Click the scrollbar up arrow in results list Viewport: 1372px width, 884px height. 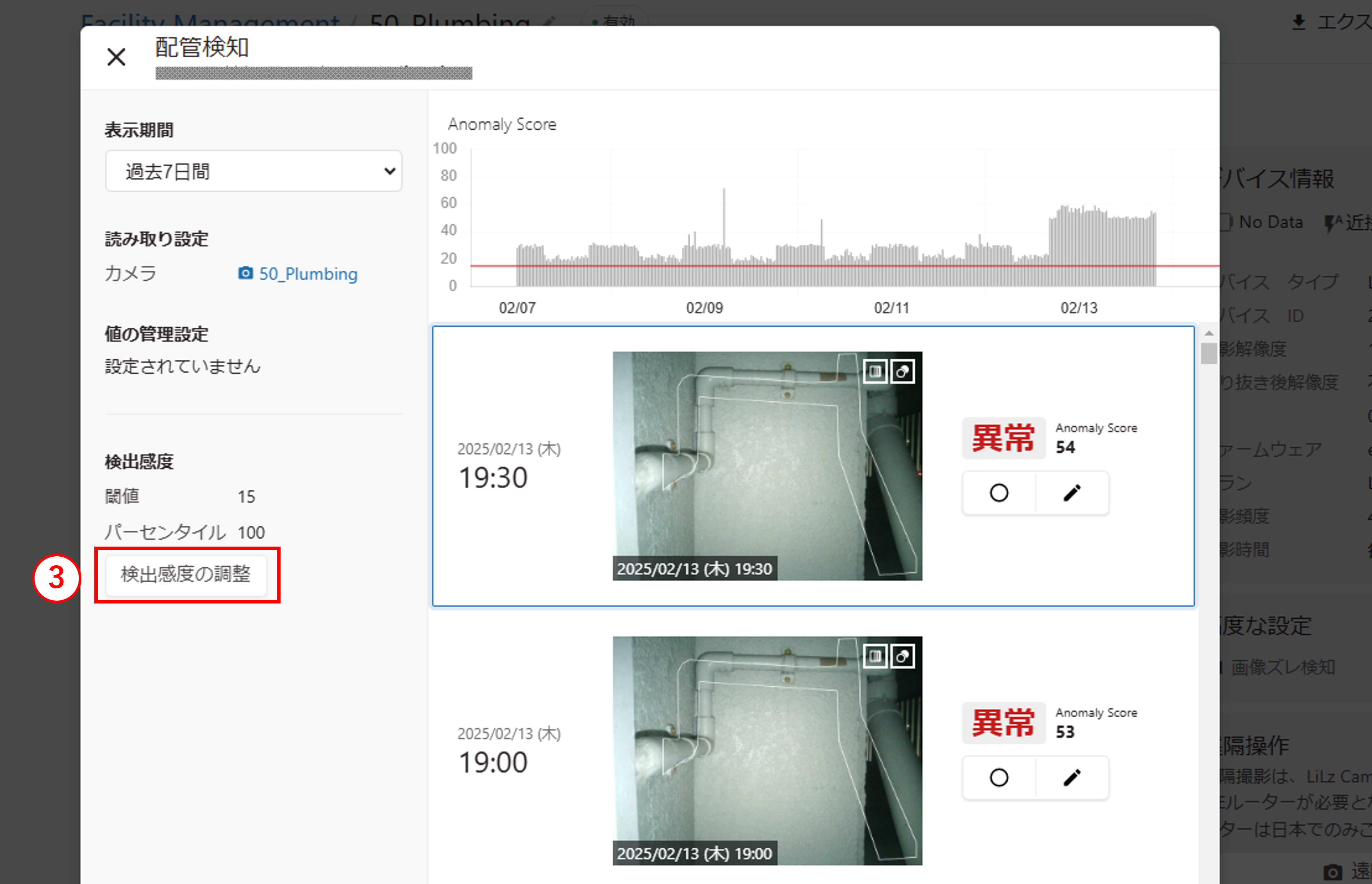[1209, 333]
